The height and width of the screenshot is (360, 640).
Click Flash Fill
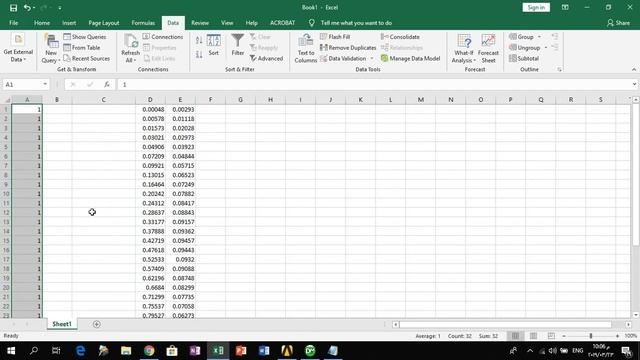coord(335,37)
